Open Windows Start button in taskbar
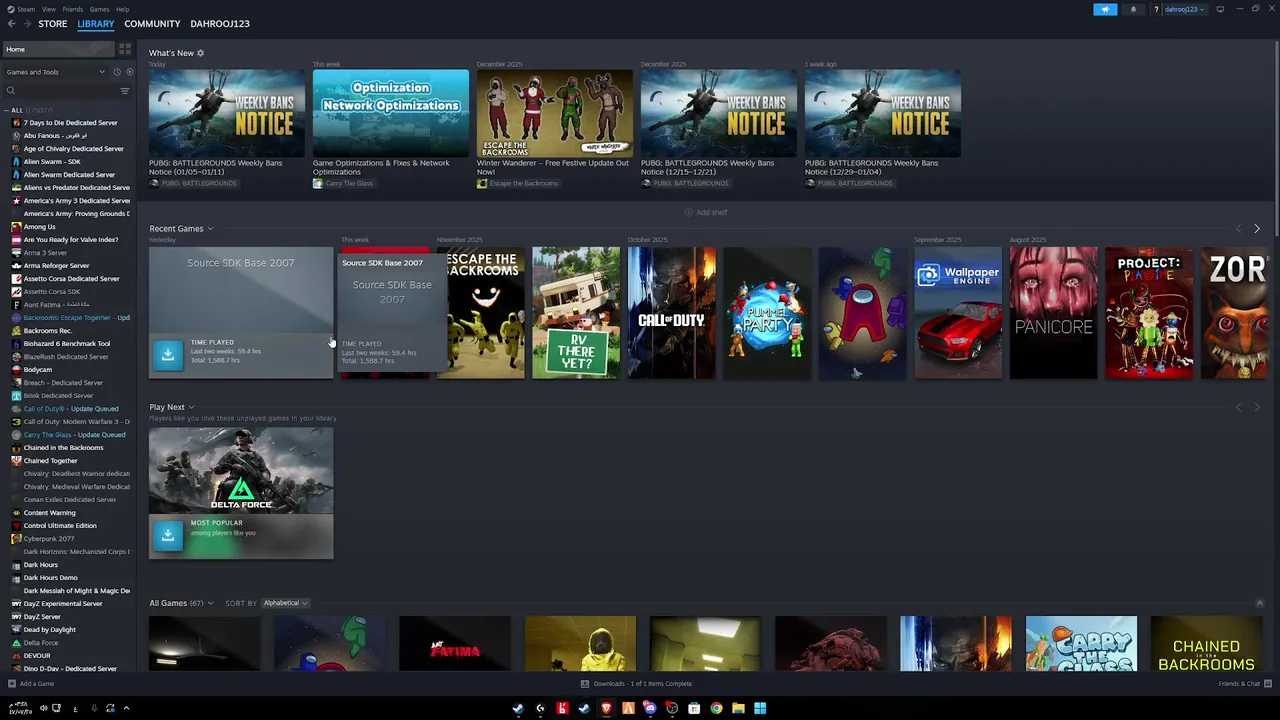Viewport: 1280px width, 720px height. 760,708
